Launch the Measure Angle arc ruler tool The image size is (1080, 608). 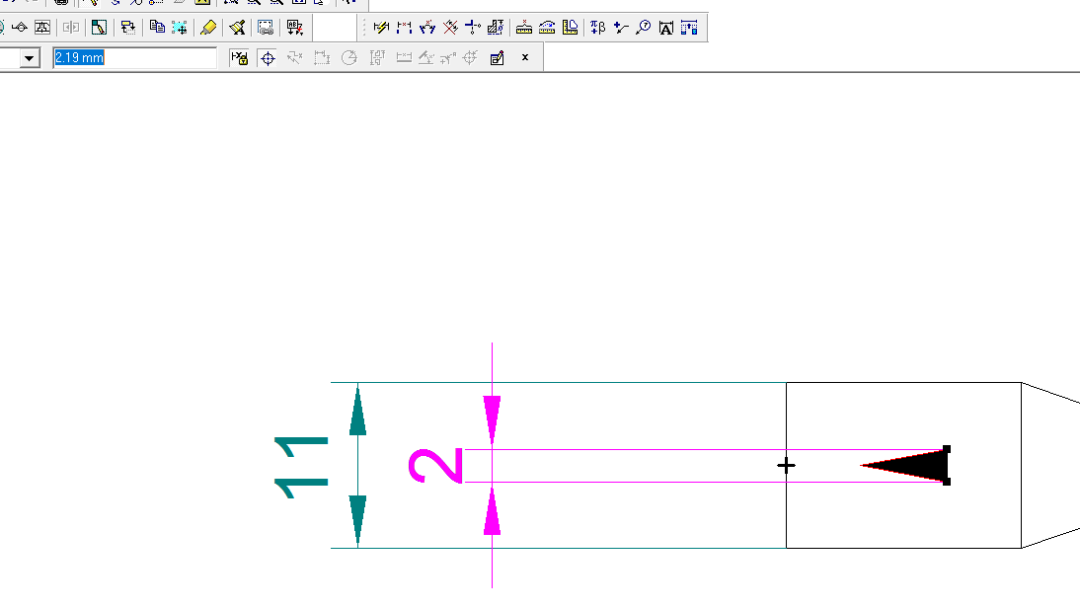[x=547, y=28]
